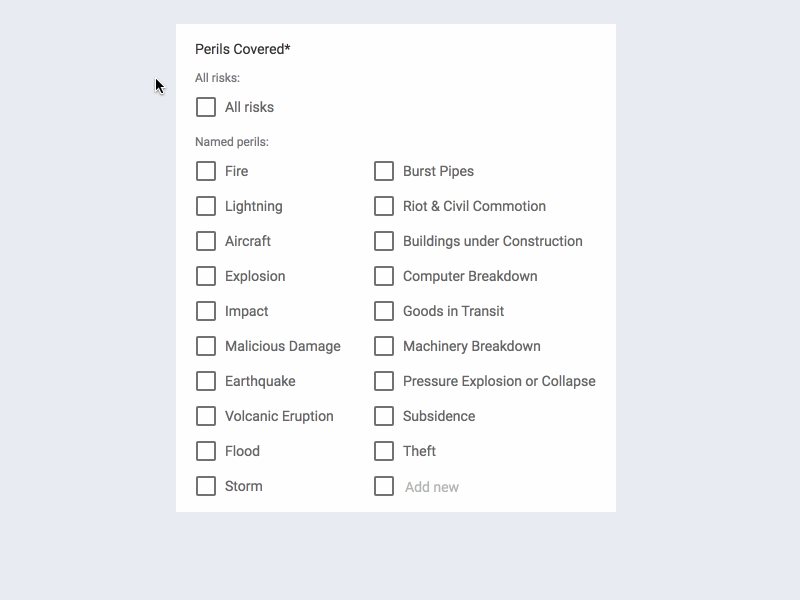The image size is (800, 600).
Task: Enable the Burst Pipes checkbox
Action: [x=384, y=171]
